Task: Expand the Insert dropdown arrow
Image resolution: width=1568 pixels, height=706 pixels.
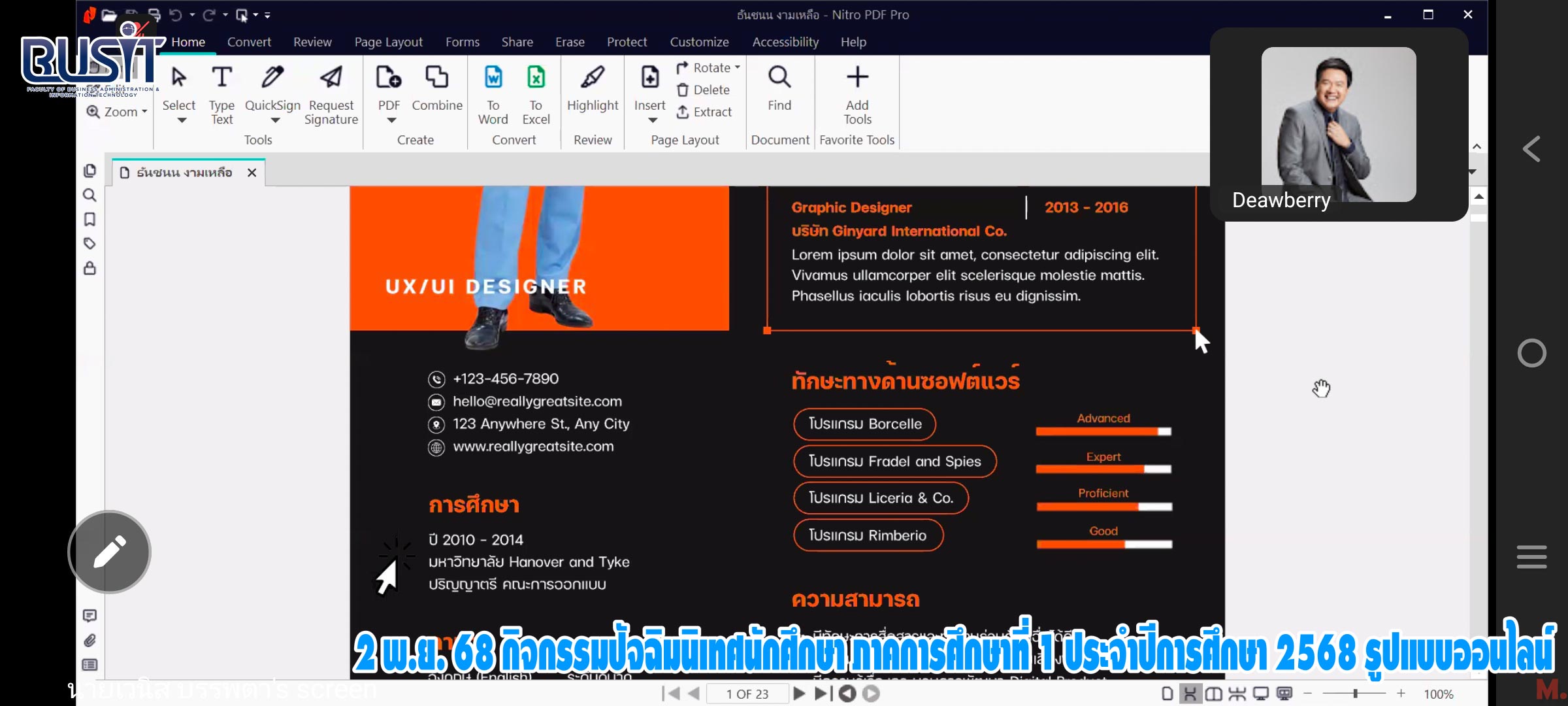Action: click(x=651, y=120)
